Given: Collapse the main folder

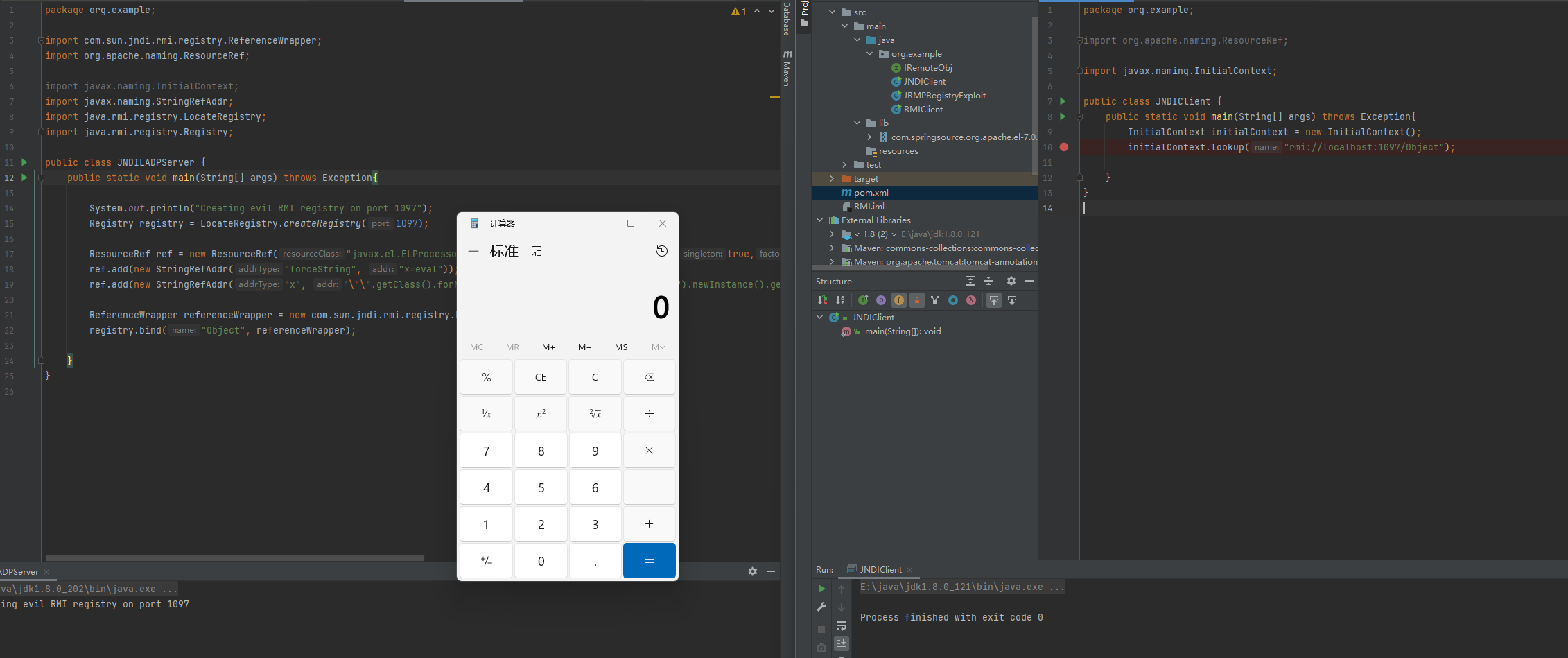Looking at the screenshot, I should pos(845,26).
